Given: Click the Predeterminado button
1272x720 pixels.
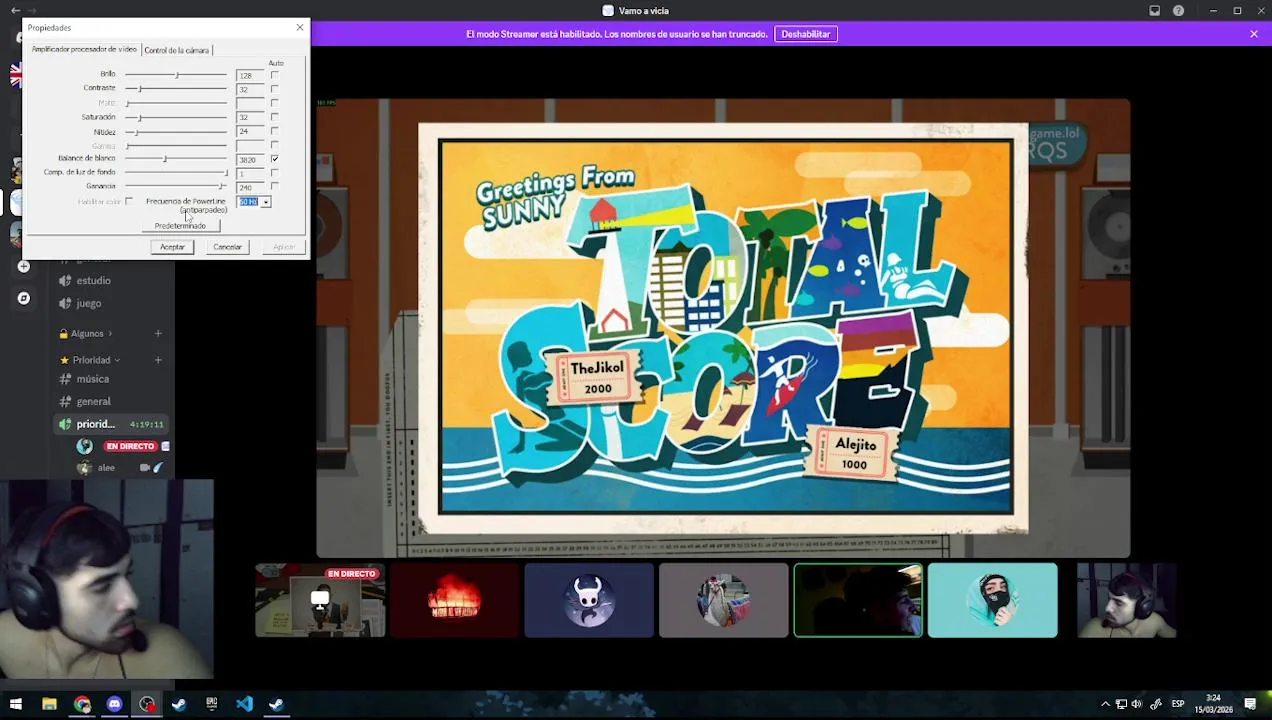Looking at the screenshot, I should tap(180, 226).
